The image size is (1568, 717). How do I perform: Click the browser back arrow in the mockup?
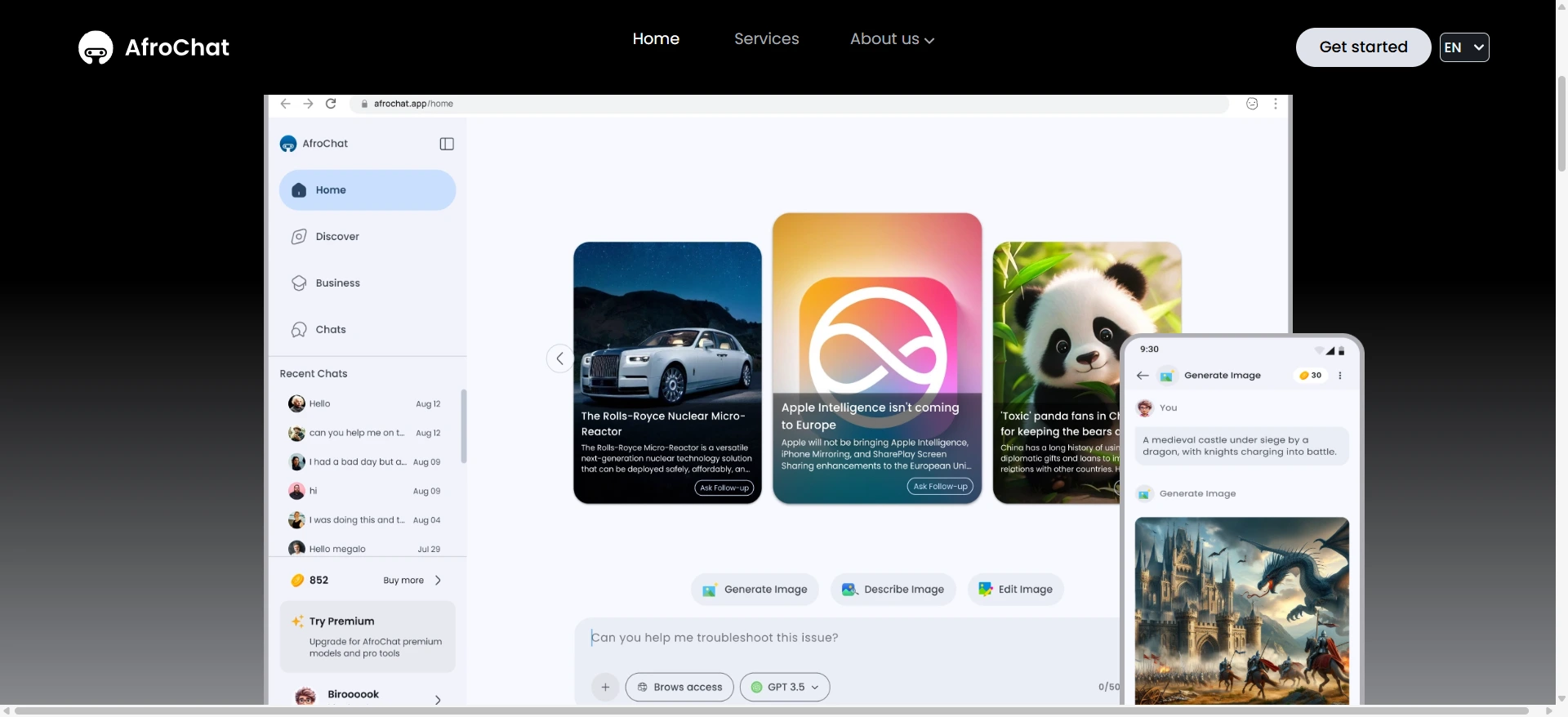(x=285, y=104)
